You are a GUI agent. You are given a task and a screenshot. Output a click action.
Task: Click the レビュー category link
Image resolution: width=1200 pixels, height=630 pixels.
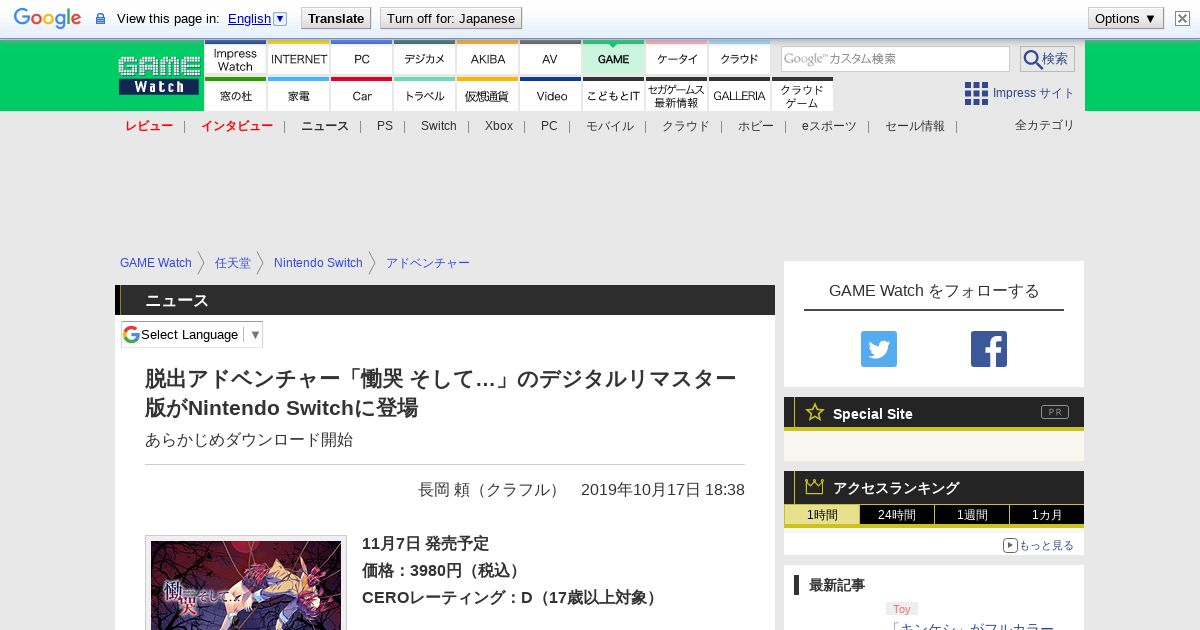coord(149,126)
